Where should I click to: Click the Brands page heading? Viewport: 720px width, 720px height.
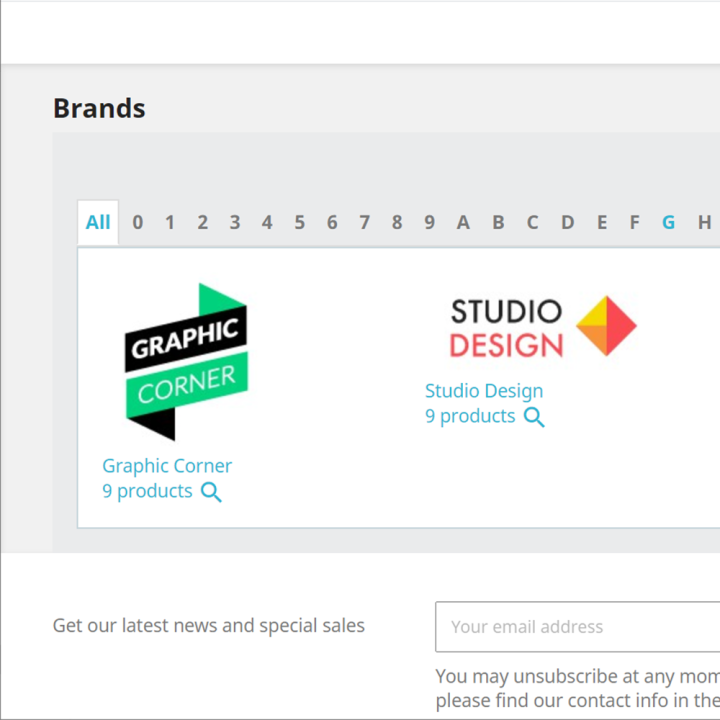99,108
